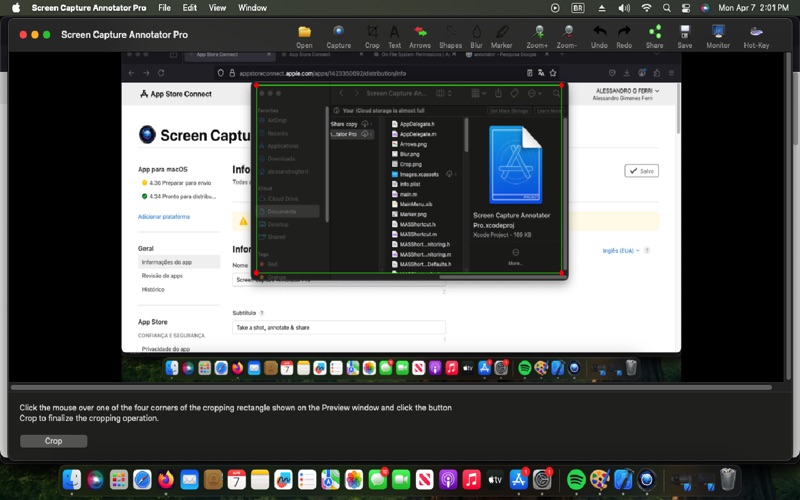Switch input source via the BR indicator
Viewport: 800px width, 500px height.
point(578,8)
